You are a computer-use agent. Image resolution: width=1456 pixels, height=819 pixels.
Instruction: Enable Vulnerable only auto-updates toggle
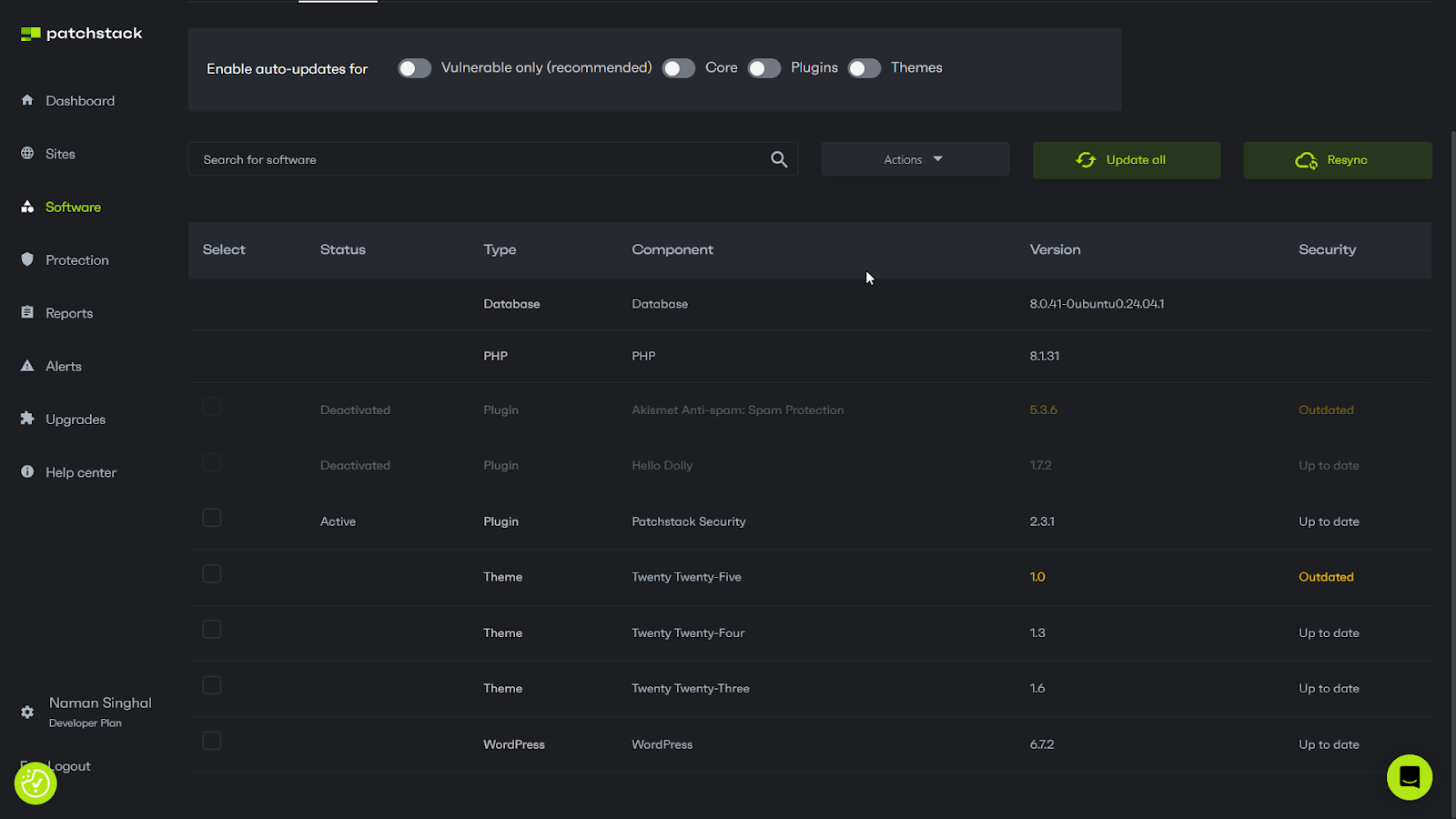414,68
